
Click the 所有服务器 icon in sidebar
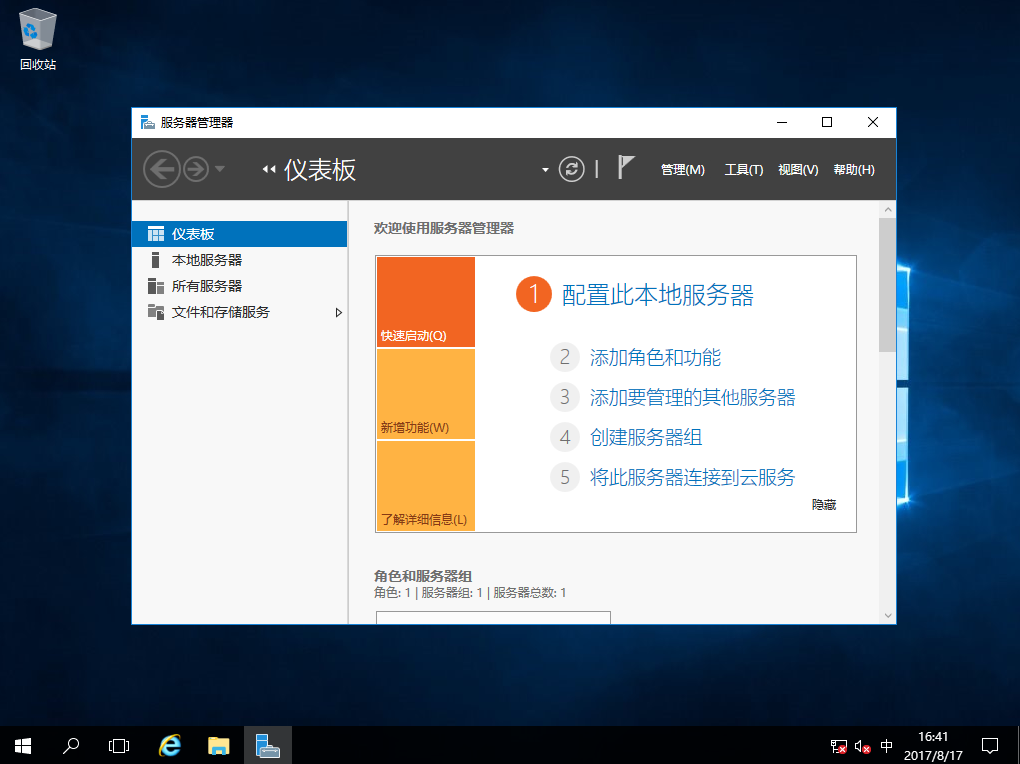pyautogui.click(x=155, y=286)
